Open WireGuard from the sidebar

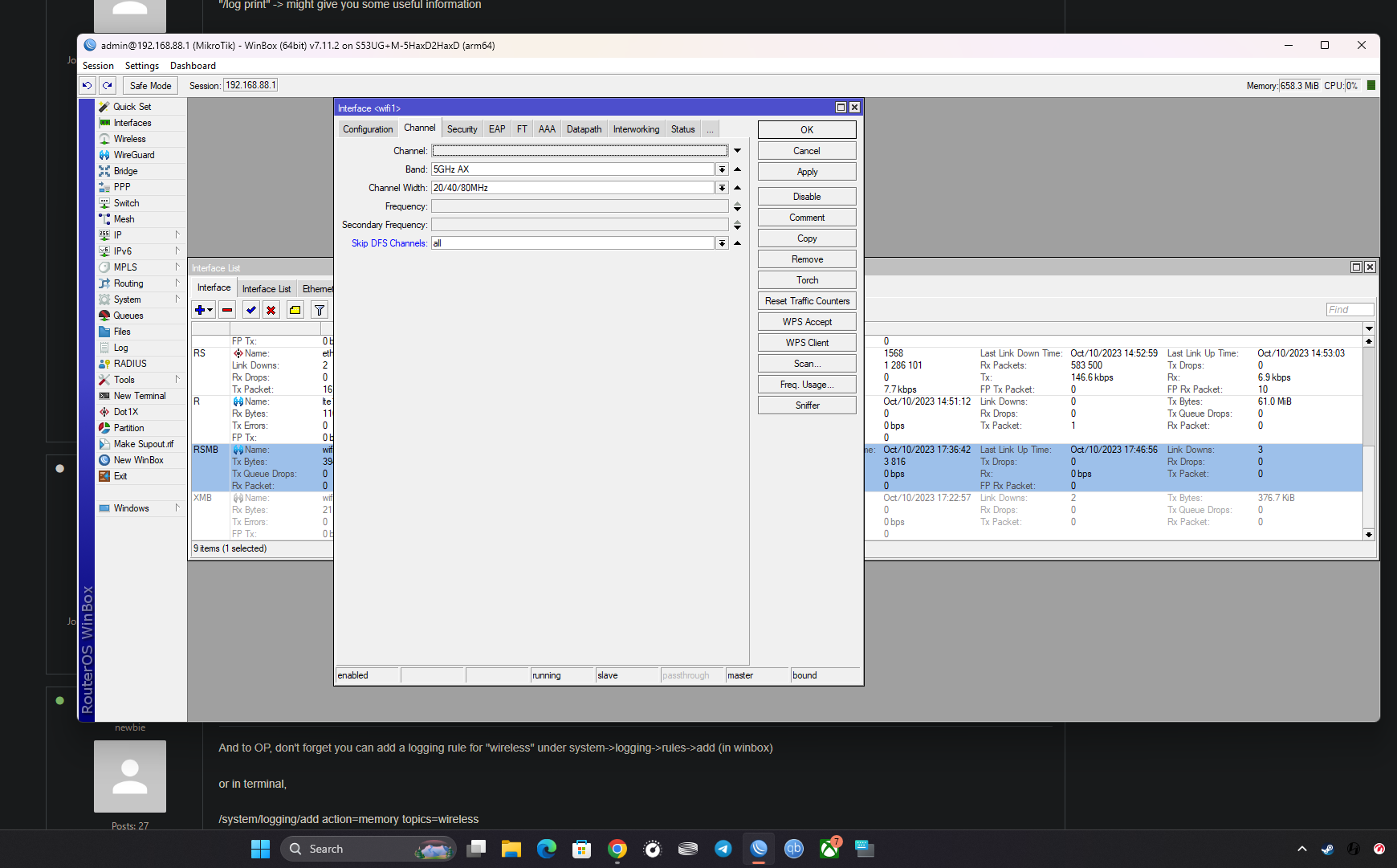[x=134, y=155]
